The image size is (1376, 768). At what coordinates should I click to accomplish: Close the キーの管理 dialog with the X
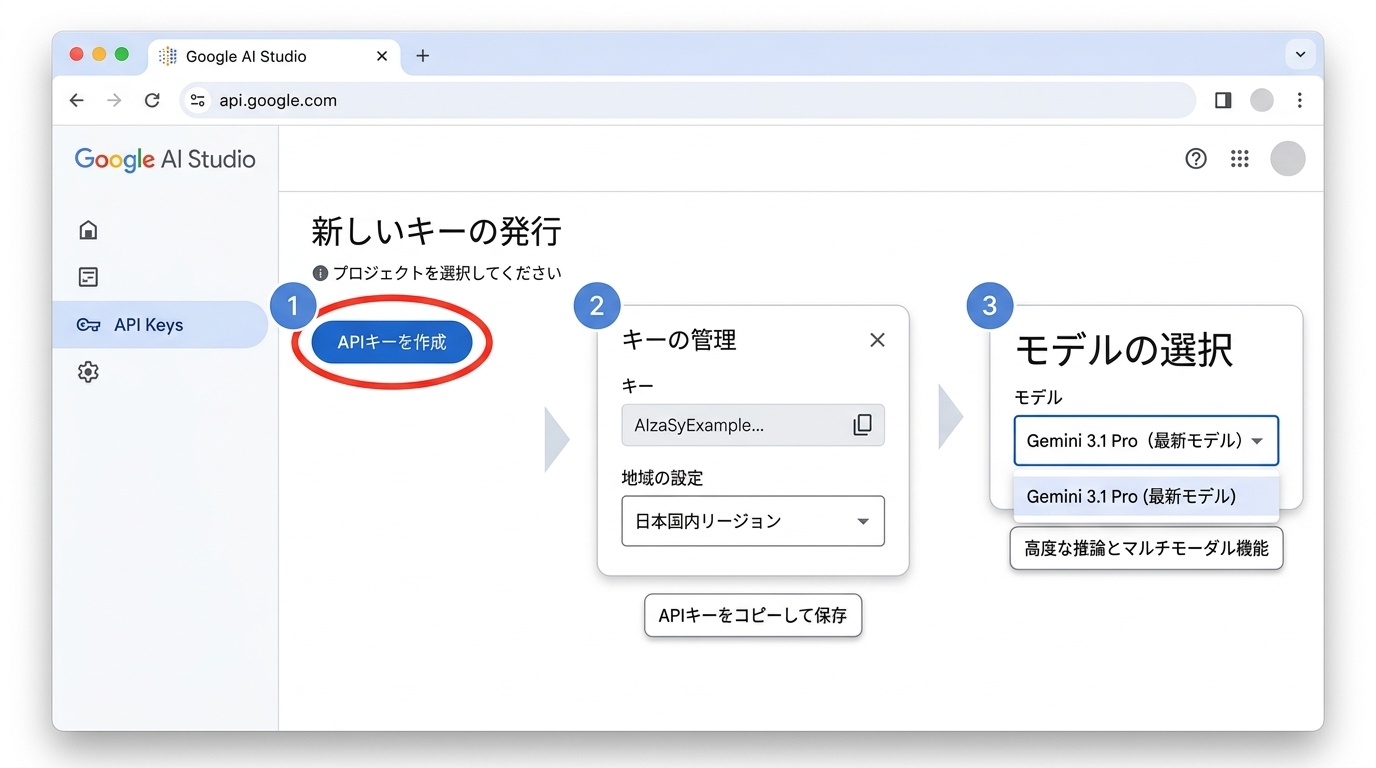[x=877, y=340]
